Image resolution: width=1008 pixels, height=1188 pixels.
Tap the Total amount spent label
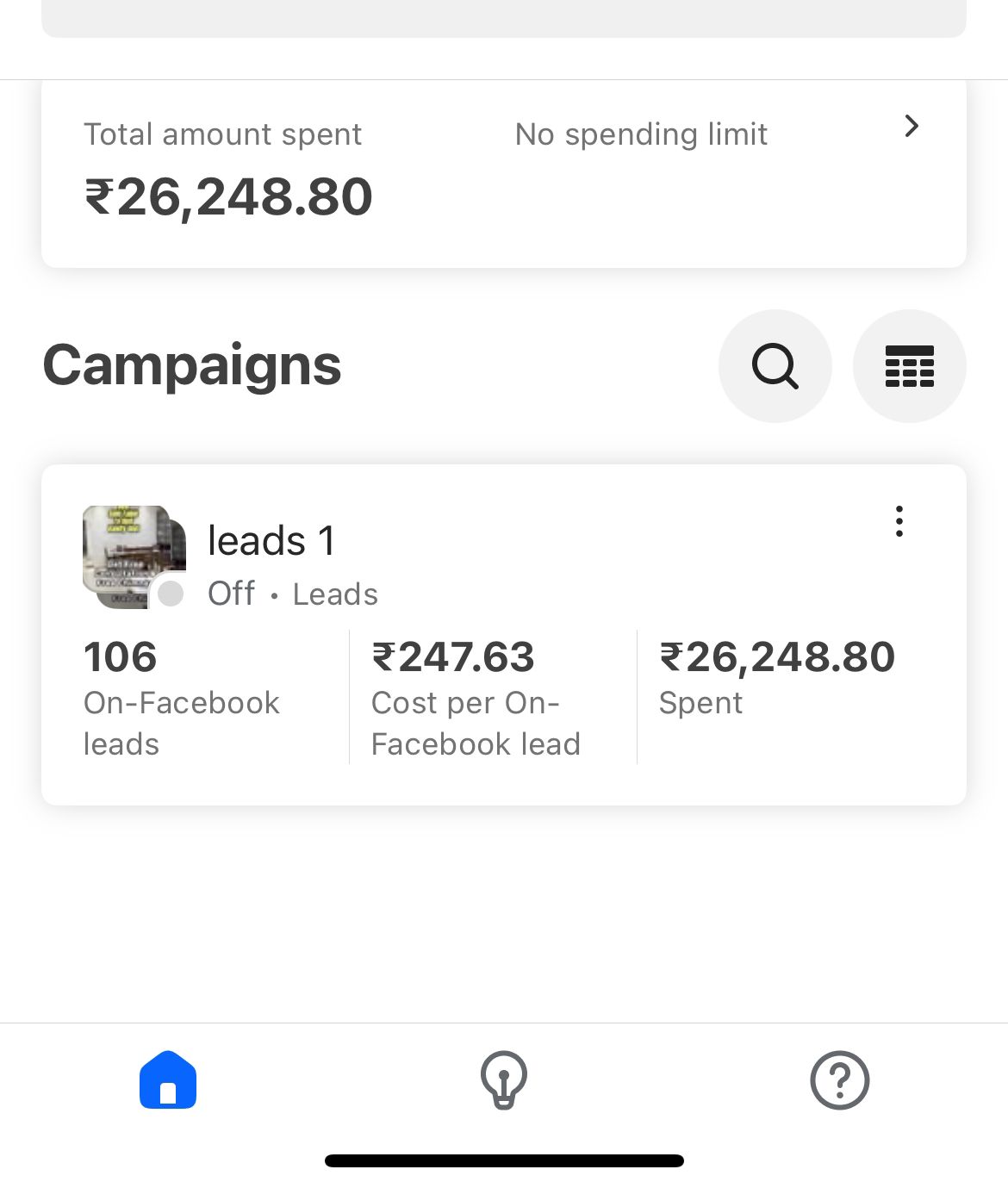[x=222, y=134]
